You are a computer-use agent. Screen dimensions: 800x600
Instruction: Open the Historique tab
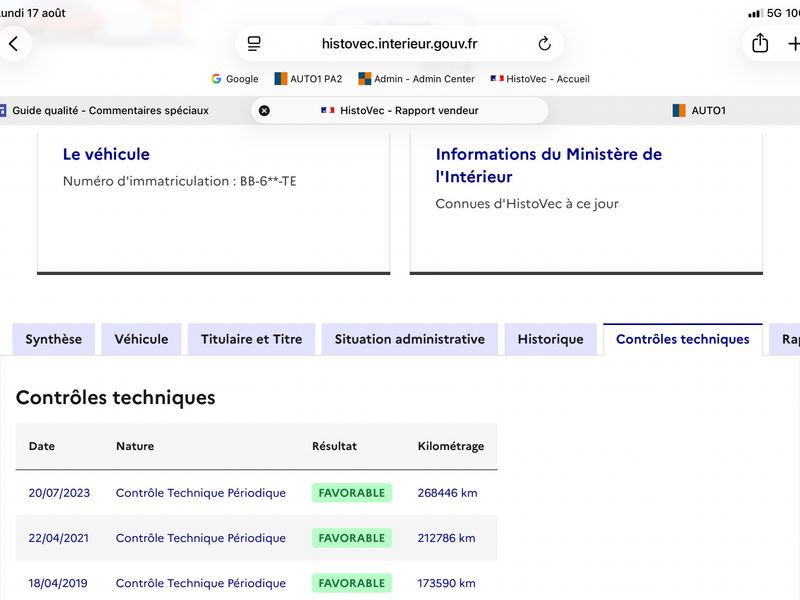coord(551,339)
